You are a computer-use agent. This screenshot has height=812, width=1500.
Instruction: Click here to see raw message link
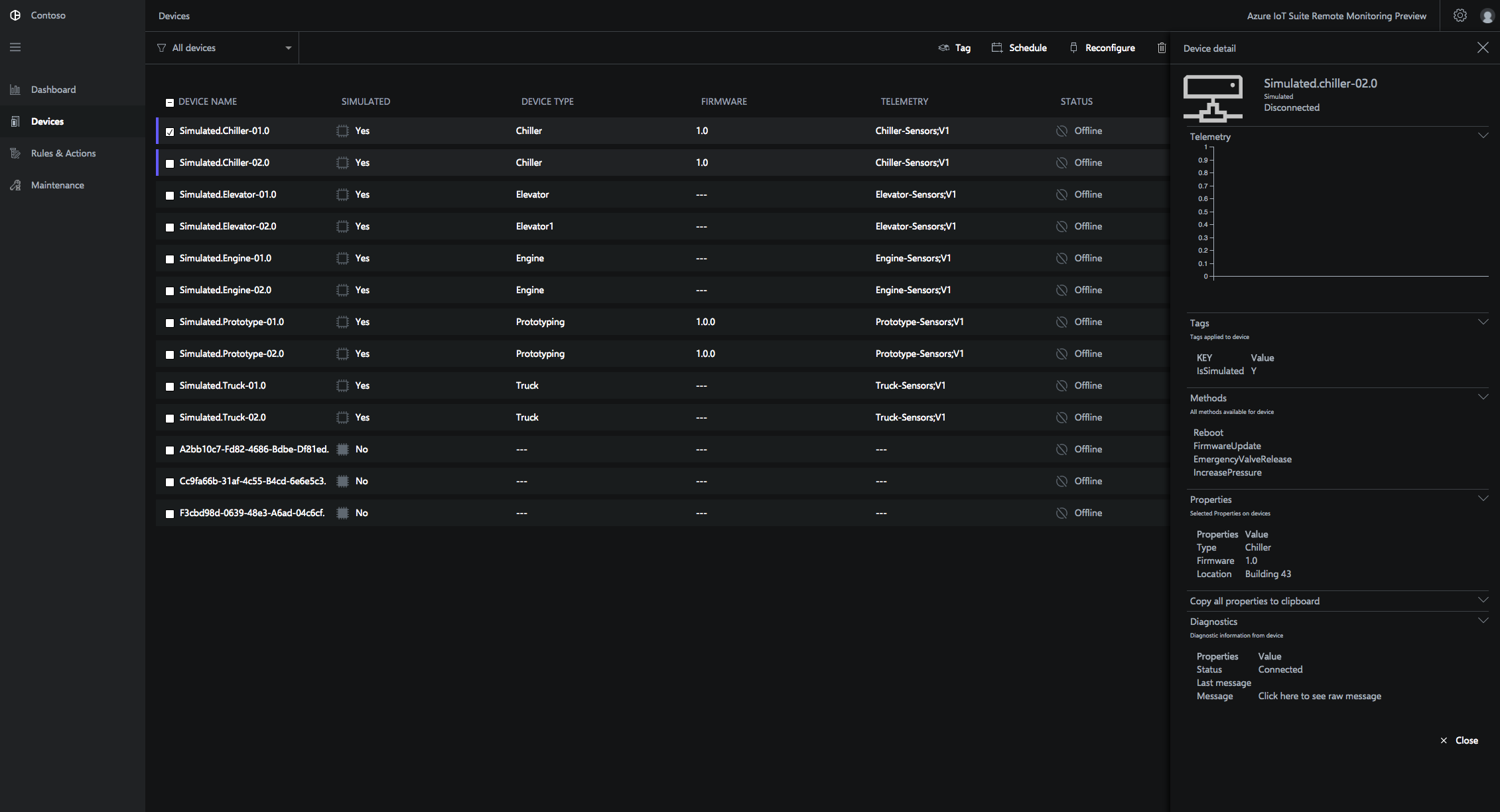pos(1319,695)
